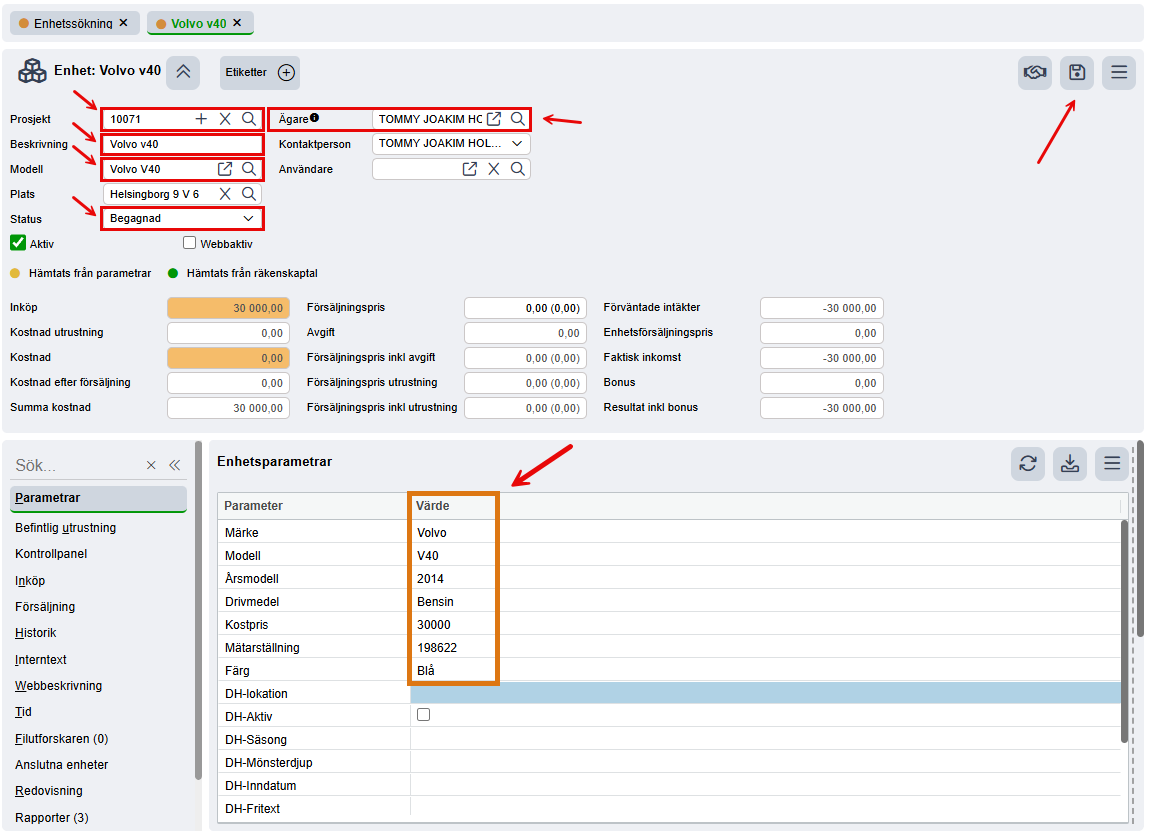This screenshot has height=835, width=1149.
Task: Close the Enhetssökning tab
Action: [124, 23]
